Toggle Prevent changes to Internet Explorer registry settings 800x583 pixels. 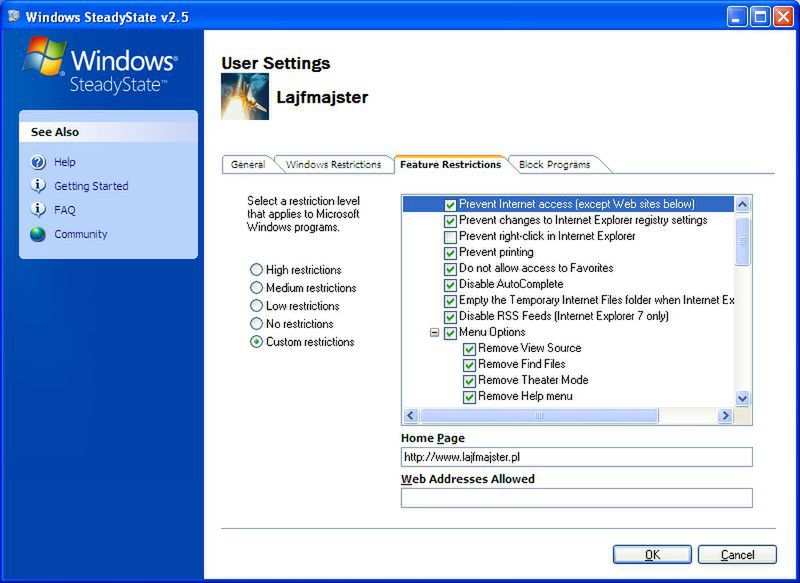pyautogui.click(x=450, y=221)
